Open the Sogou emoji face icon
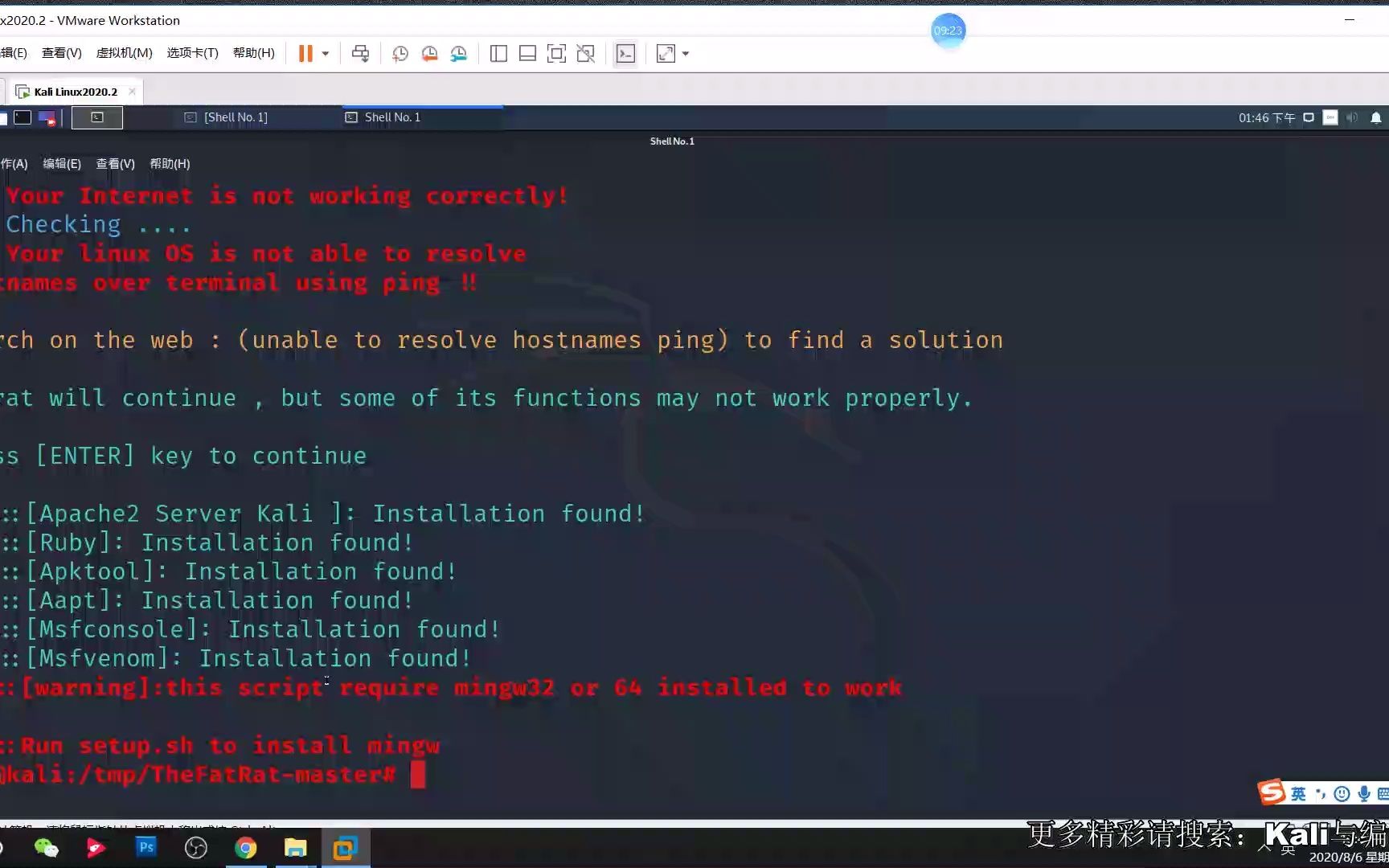 point(1342,794)
